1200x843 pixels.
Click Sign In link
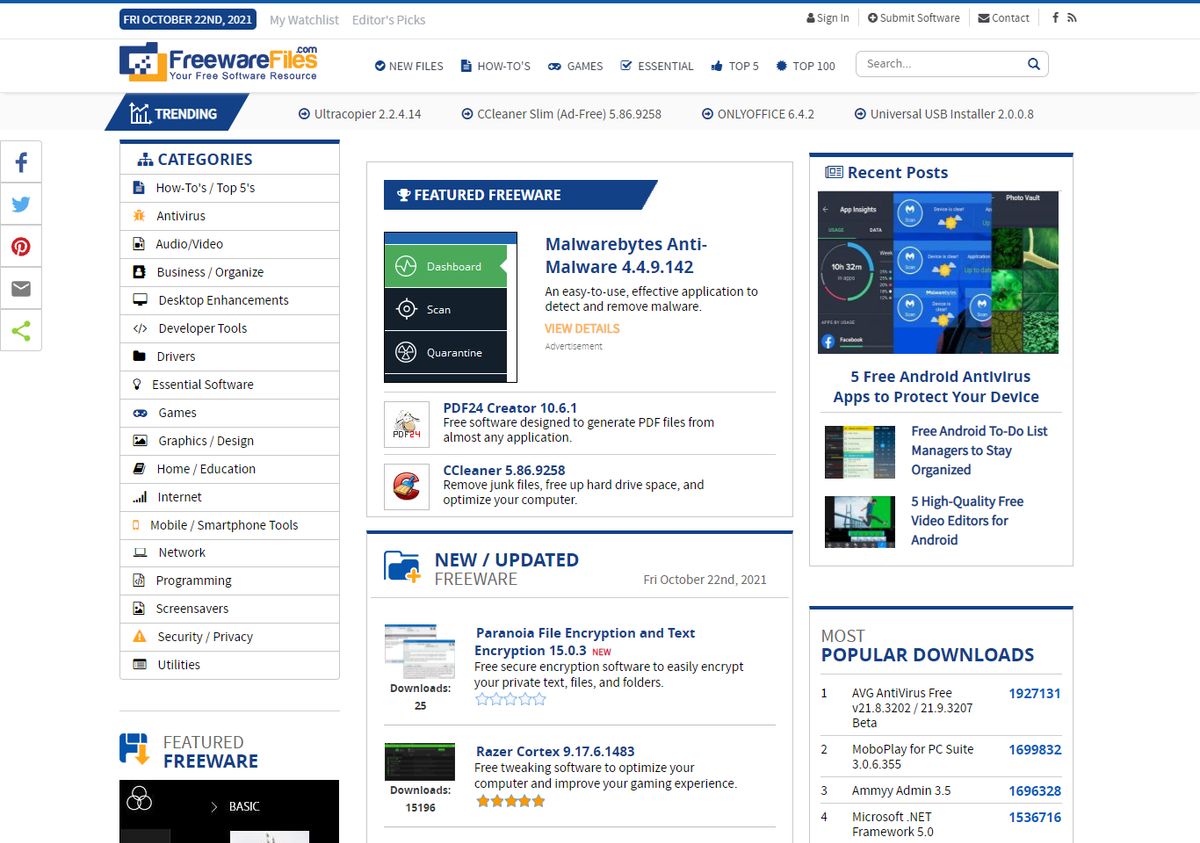(x=828, y=18)
